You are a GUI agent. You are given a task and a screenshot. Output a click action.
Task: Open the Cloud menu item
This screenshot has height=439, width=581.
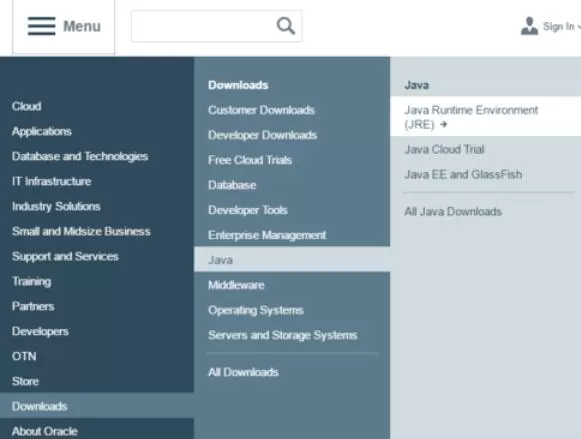[x=26, y=106]
